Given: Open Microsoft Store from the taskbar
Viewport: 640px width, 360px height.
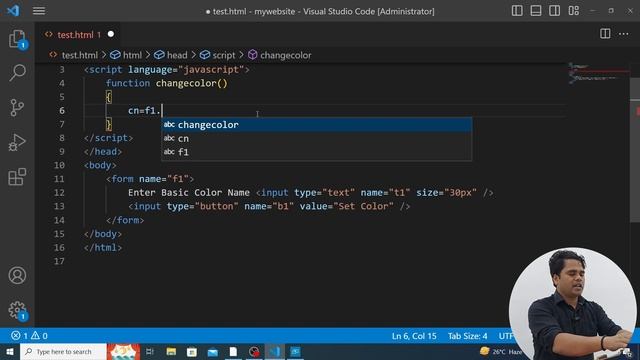Looking at the screenshot, I should pyautogui.click(x=192, y=351).
